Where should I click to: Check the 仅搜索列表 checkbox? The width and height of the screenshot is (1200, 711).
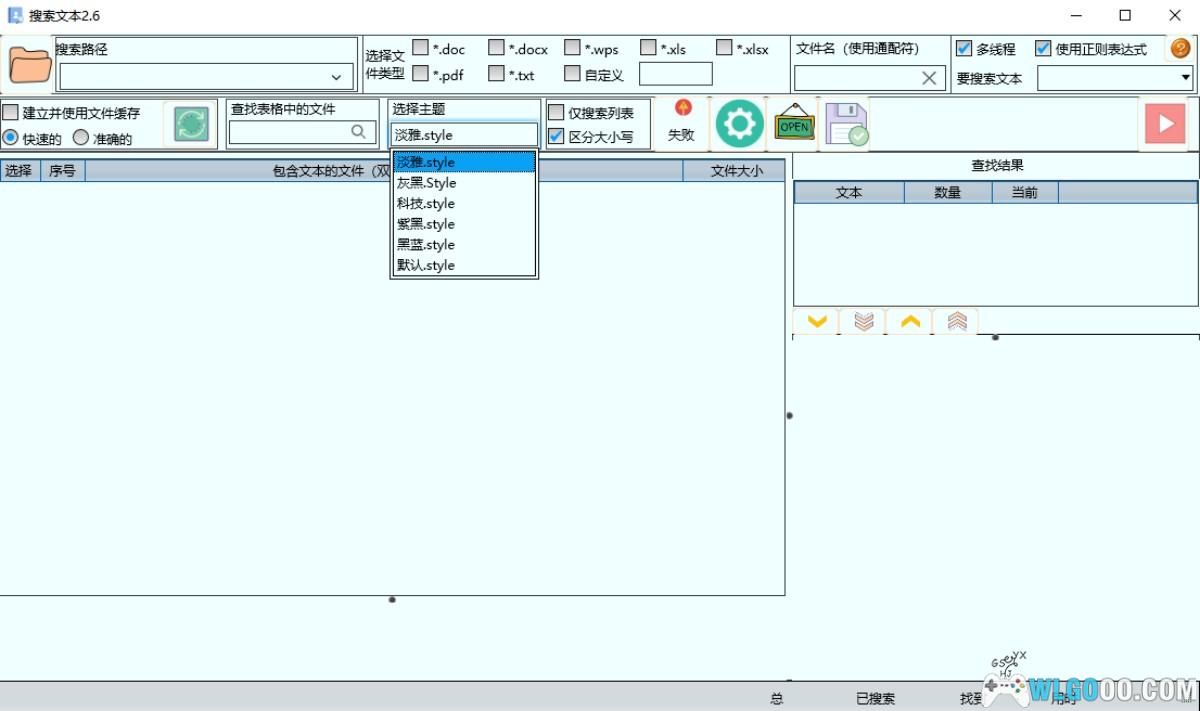[x=557, y=113]
